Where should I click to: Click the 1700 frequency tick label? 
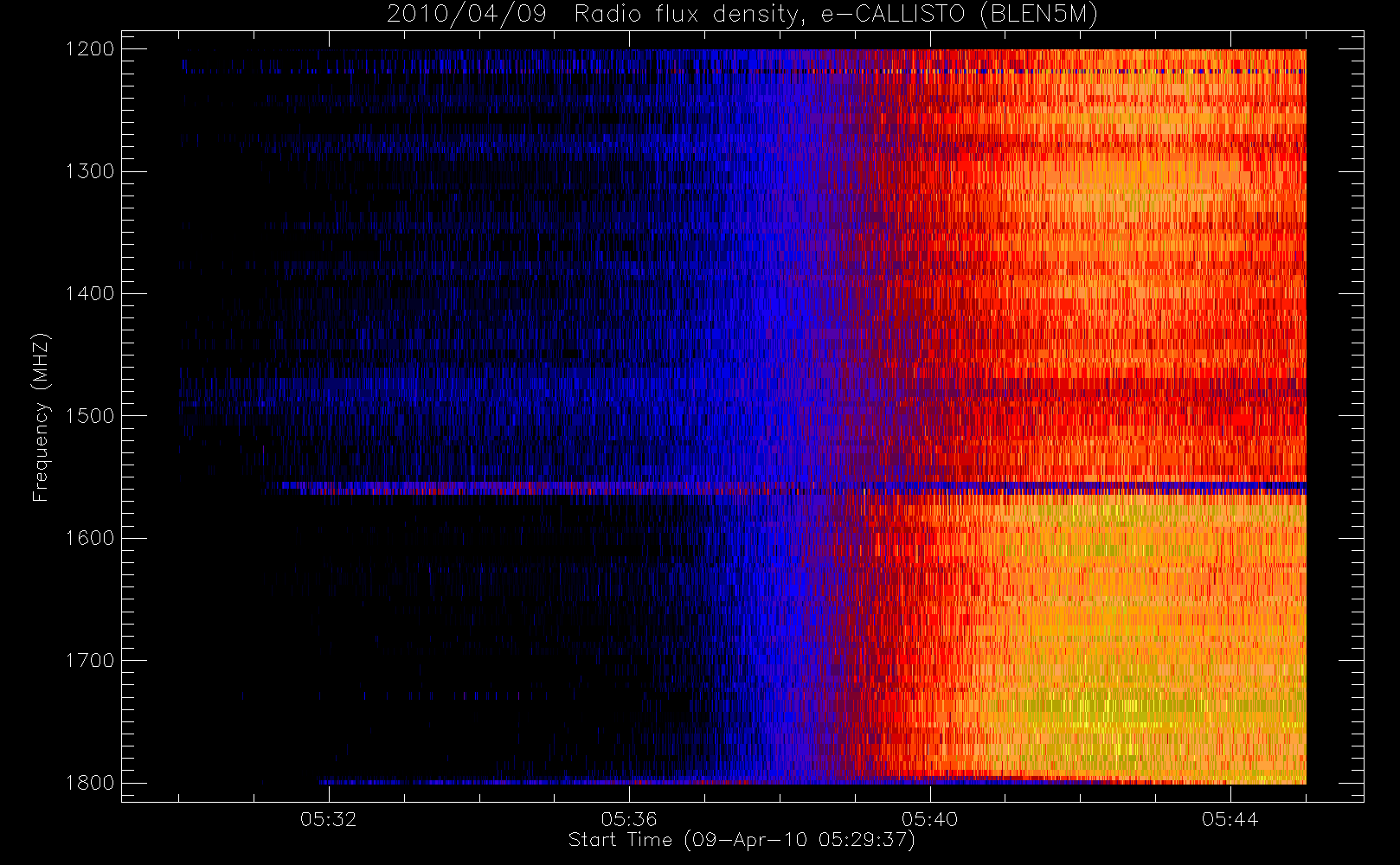pos(90,661)
